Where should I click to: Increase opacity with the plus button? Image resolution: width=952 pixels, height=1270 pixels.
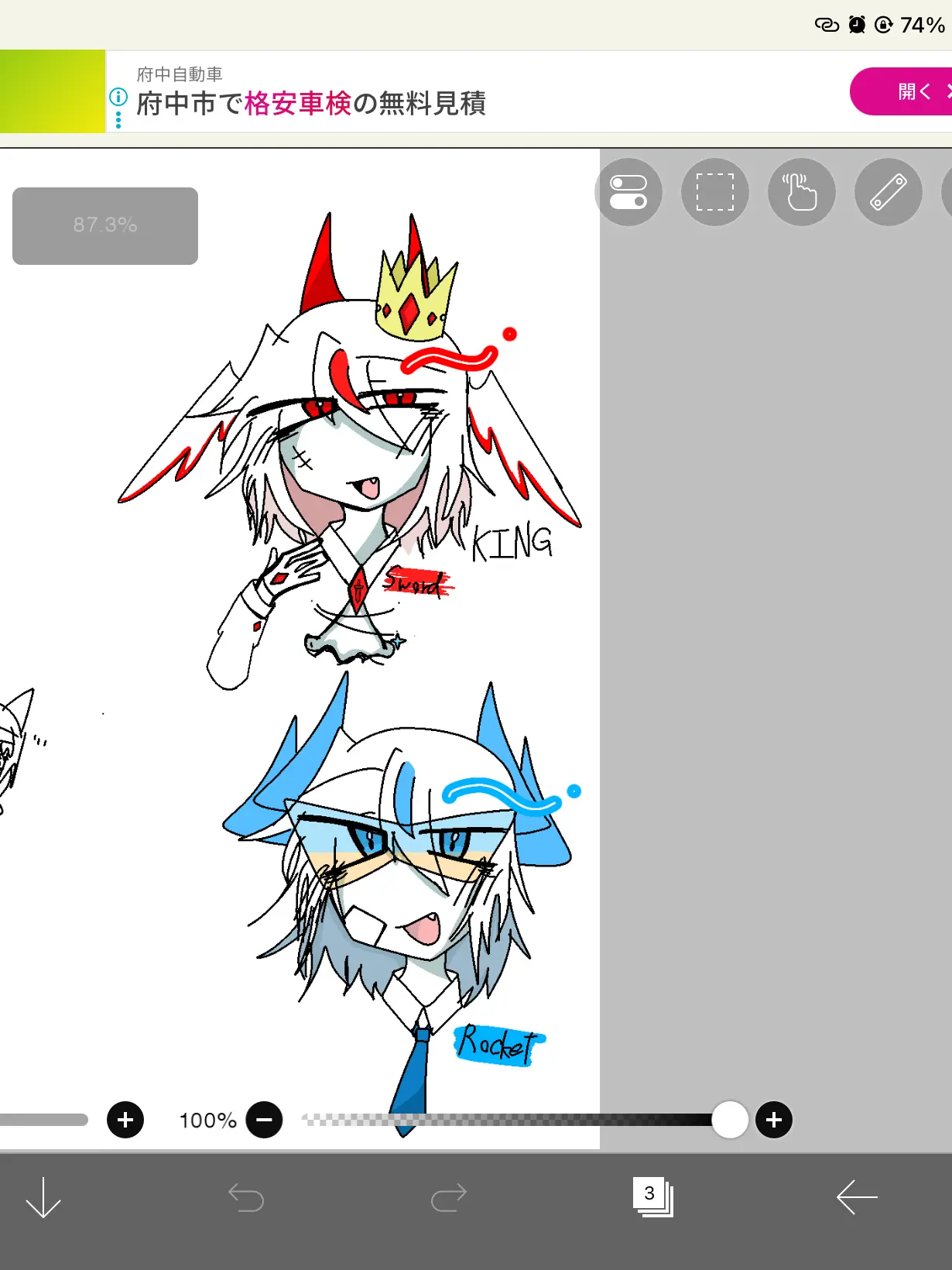point(774,1120)
